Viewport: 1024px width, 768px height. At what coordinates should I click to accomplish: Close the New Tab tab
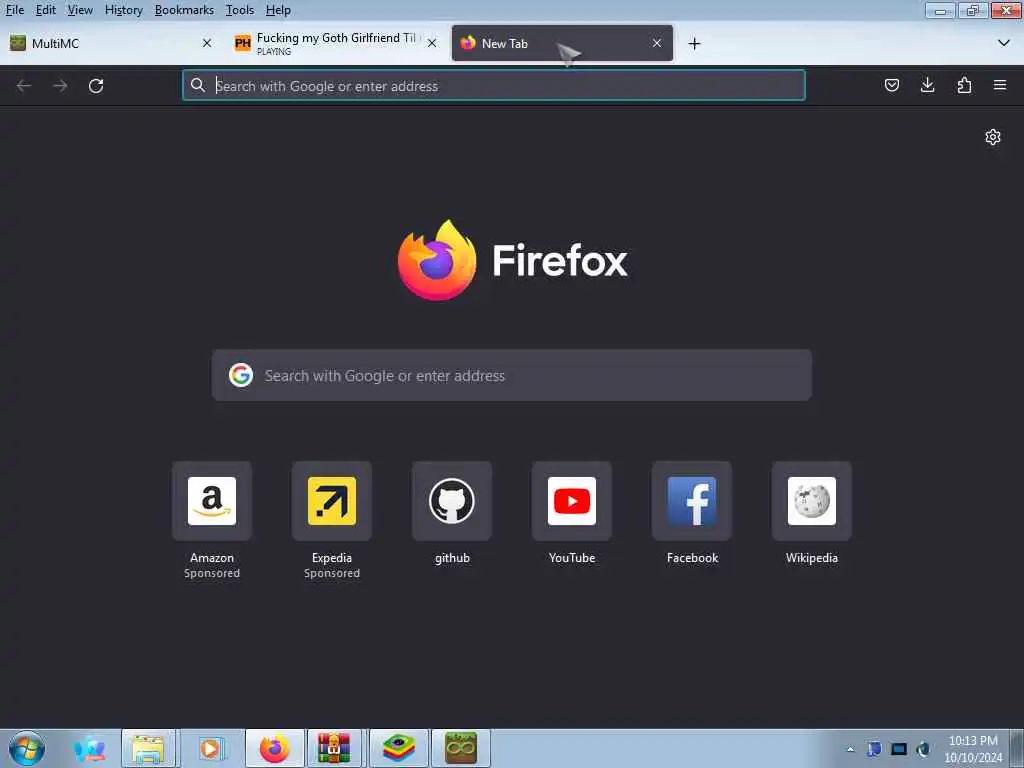point(657,43)
